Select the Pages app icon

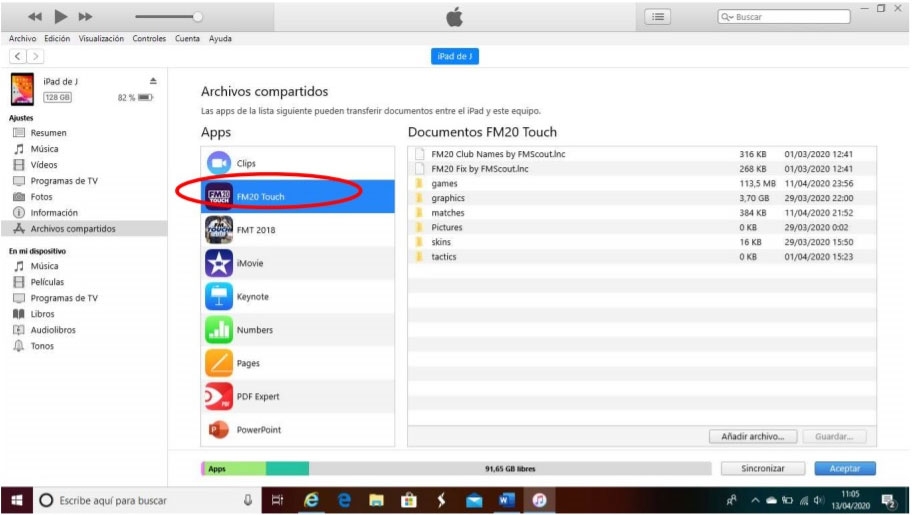click(x=218, y=363)
